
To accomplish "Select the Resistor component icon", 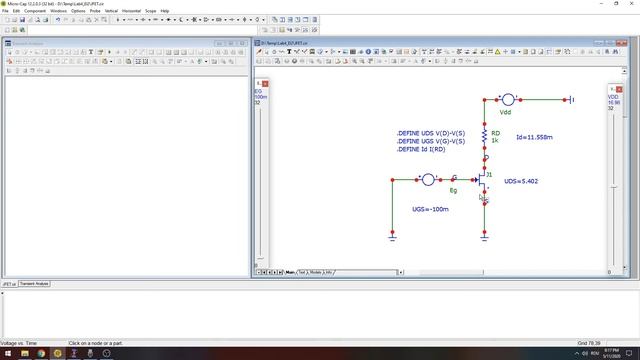I will [x=130, y=20].
